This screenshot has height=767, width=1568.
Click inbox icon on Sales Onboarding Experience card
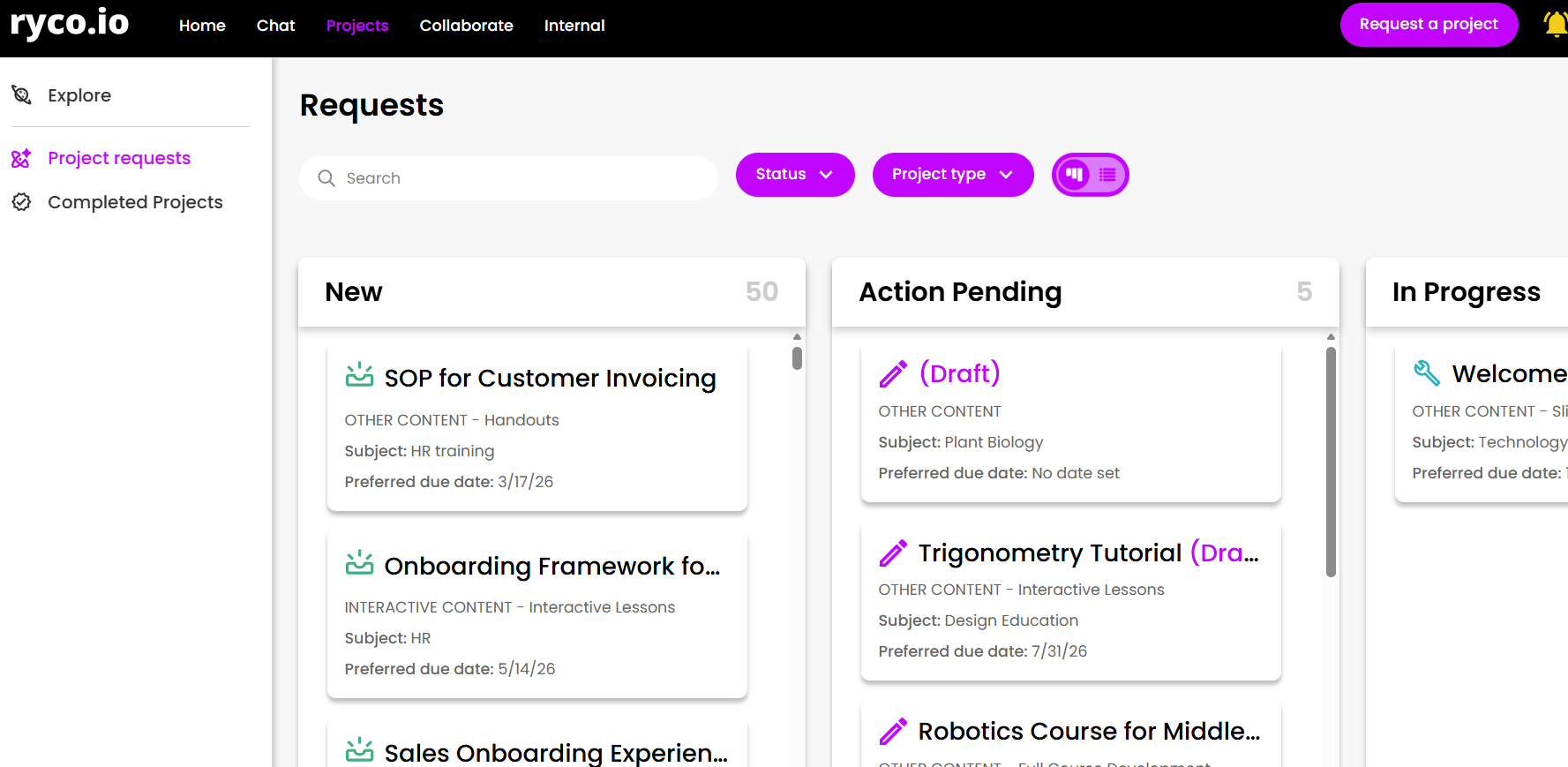coord(359,750)
